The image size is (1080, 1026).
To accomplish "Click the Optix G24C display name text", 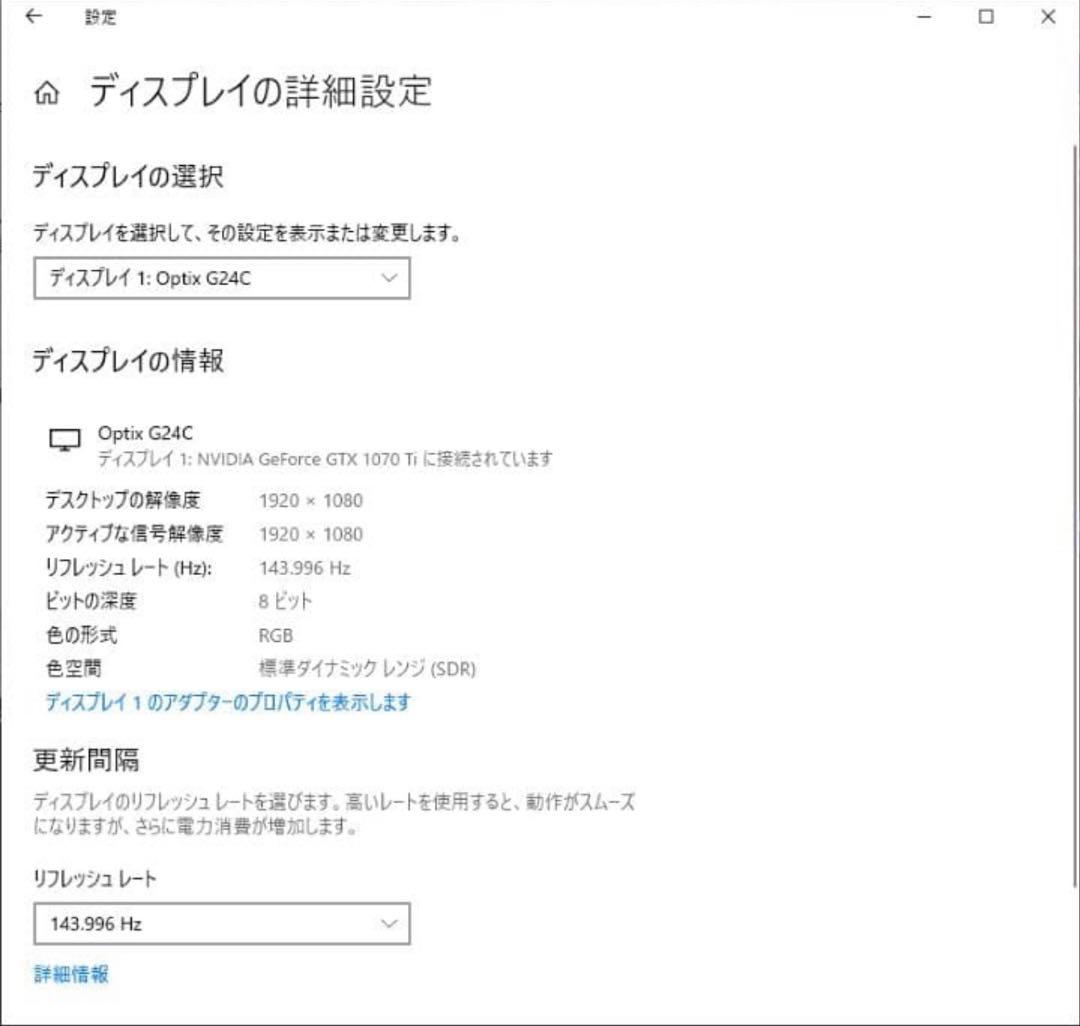I will 143,433.
